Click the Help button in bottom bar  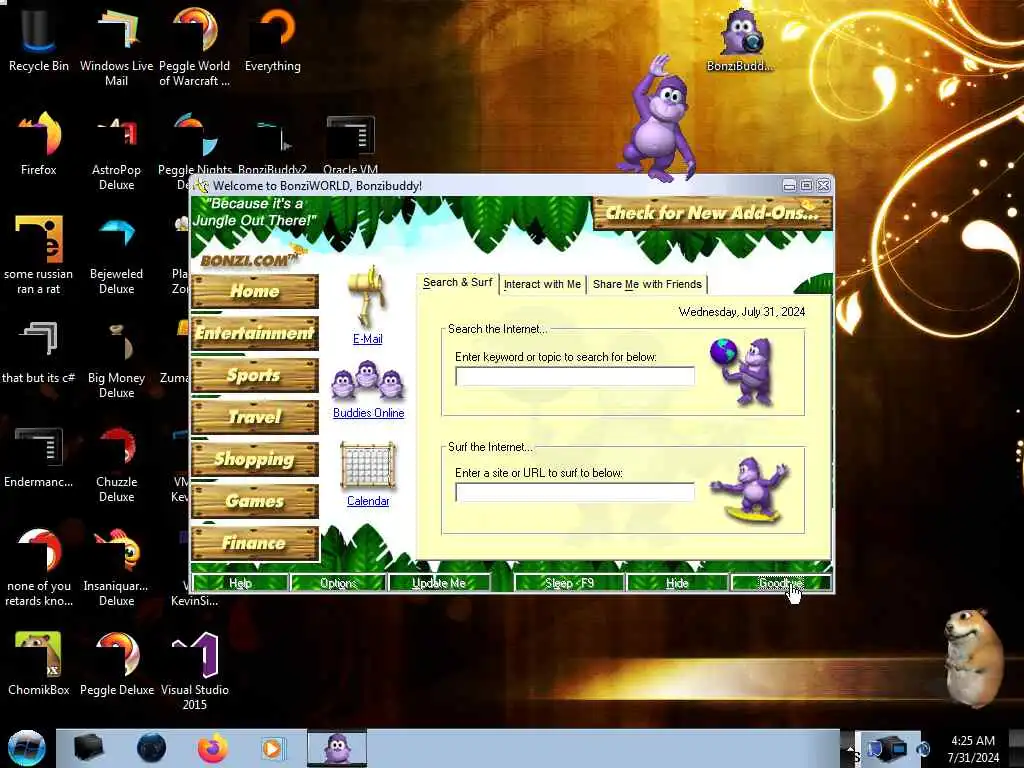click(x=240, y=583)
